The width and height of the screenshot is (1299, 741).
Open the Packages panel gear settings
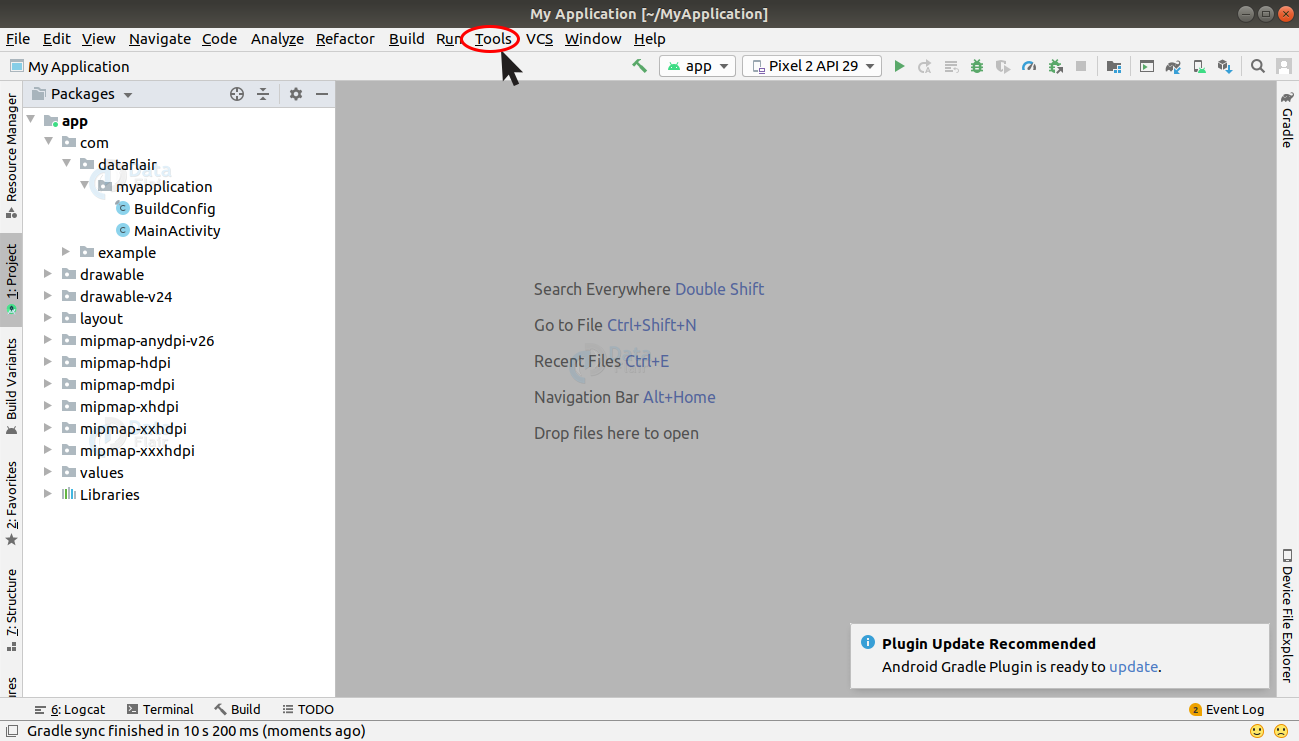[x=296, y=94]
